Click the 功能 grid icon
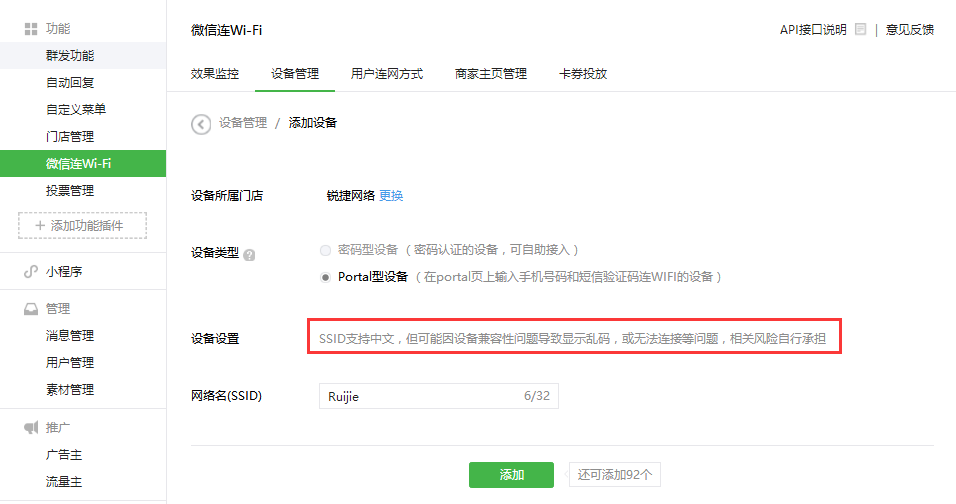 point(30,29)
